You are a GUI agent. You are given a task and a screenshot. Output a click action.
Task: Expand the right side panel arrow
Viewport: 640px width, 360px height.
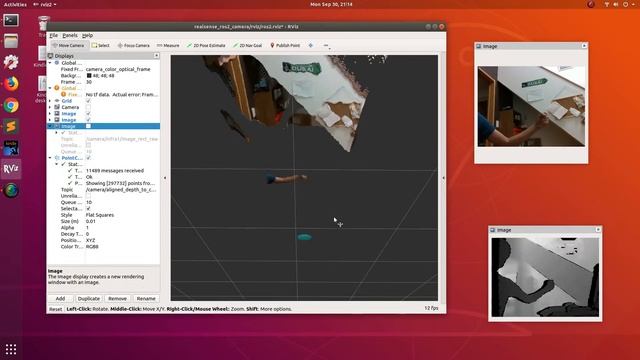(x=443, y=178)
